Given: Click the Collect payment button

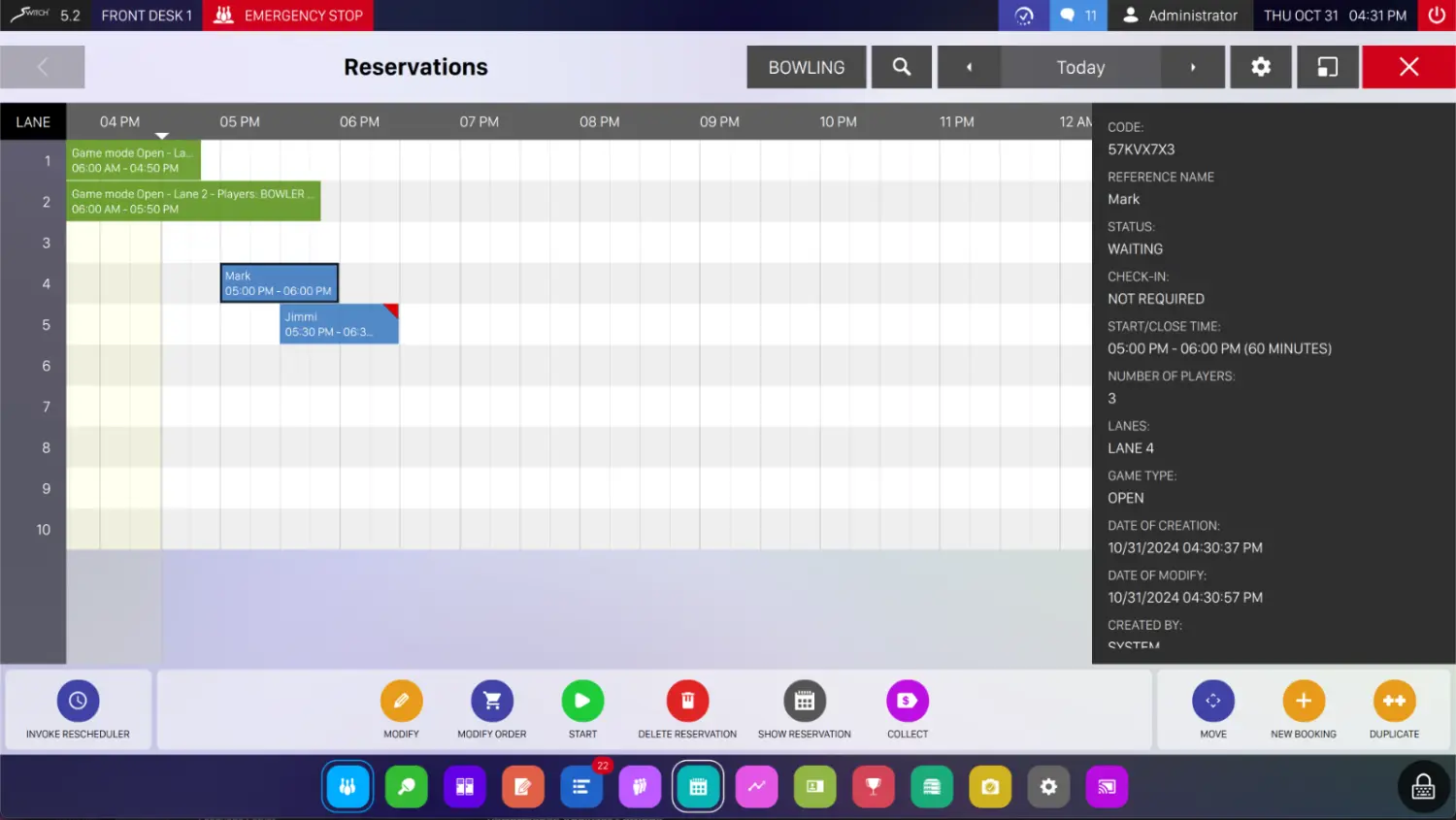Looking at the screenshot, I should point(908,709).
